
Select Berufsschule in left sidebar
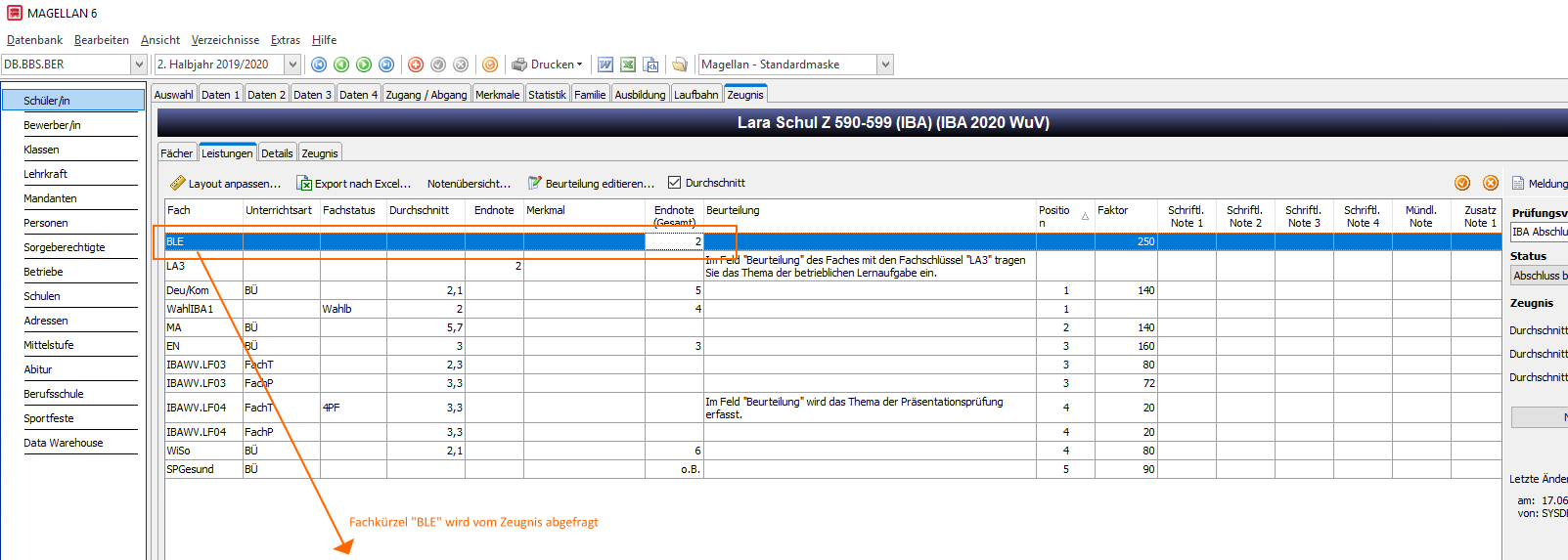tap(54, 394)
